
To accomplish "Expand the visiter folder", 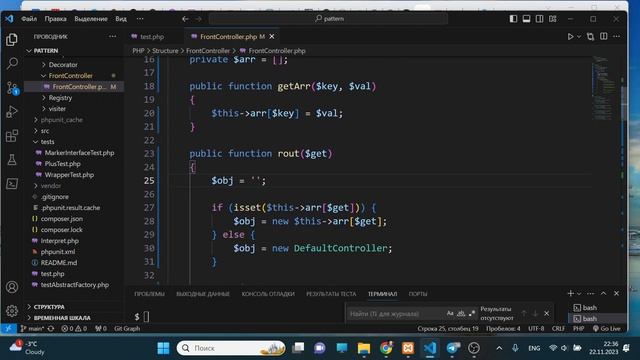I will (x=57, y=109).
